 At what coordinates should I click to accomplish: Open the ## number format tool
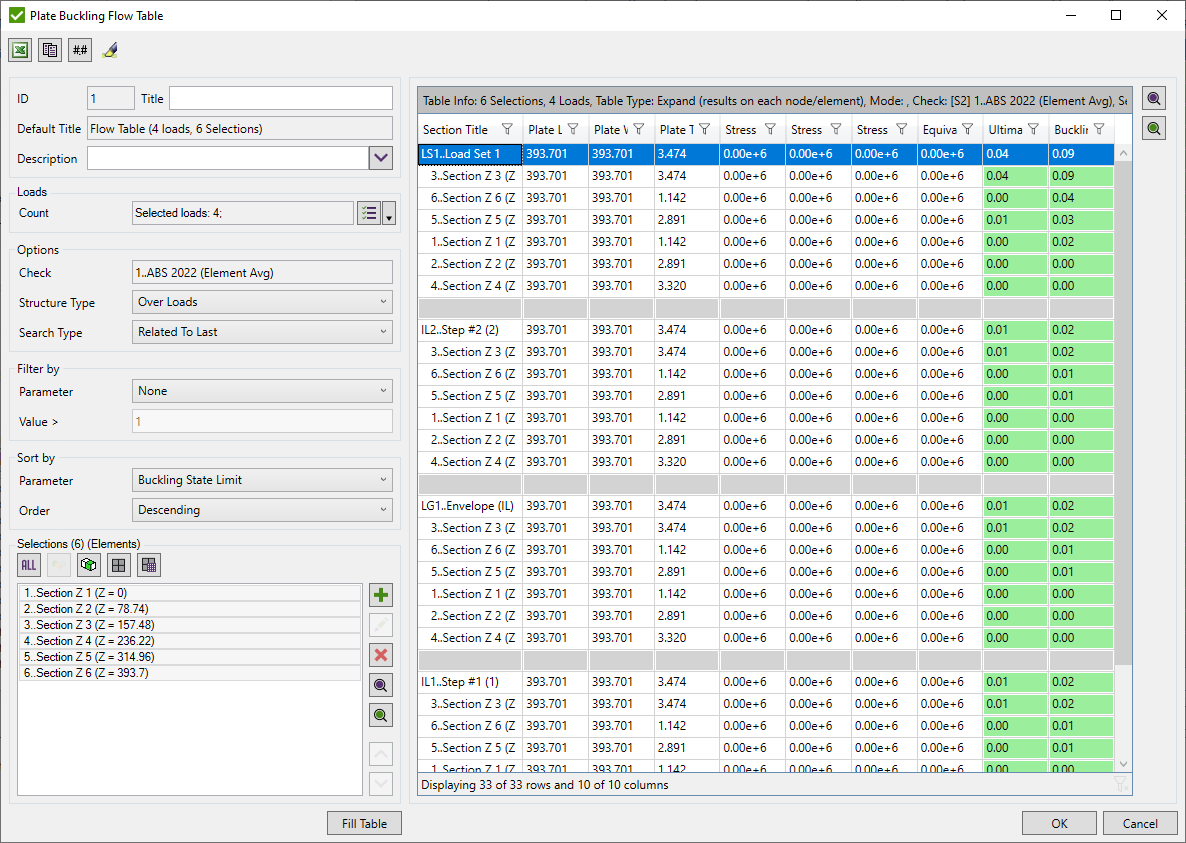coord(79,49)
